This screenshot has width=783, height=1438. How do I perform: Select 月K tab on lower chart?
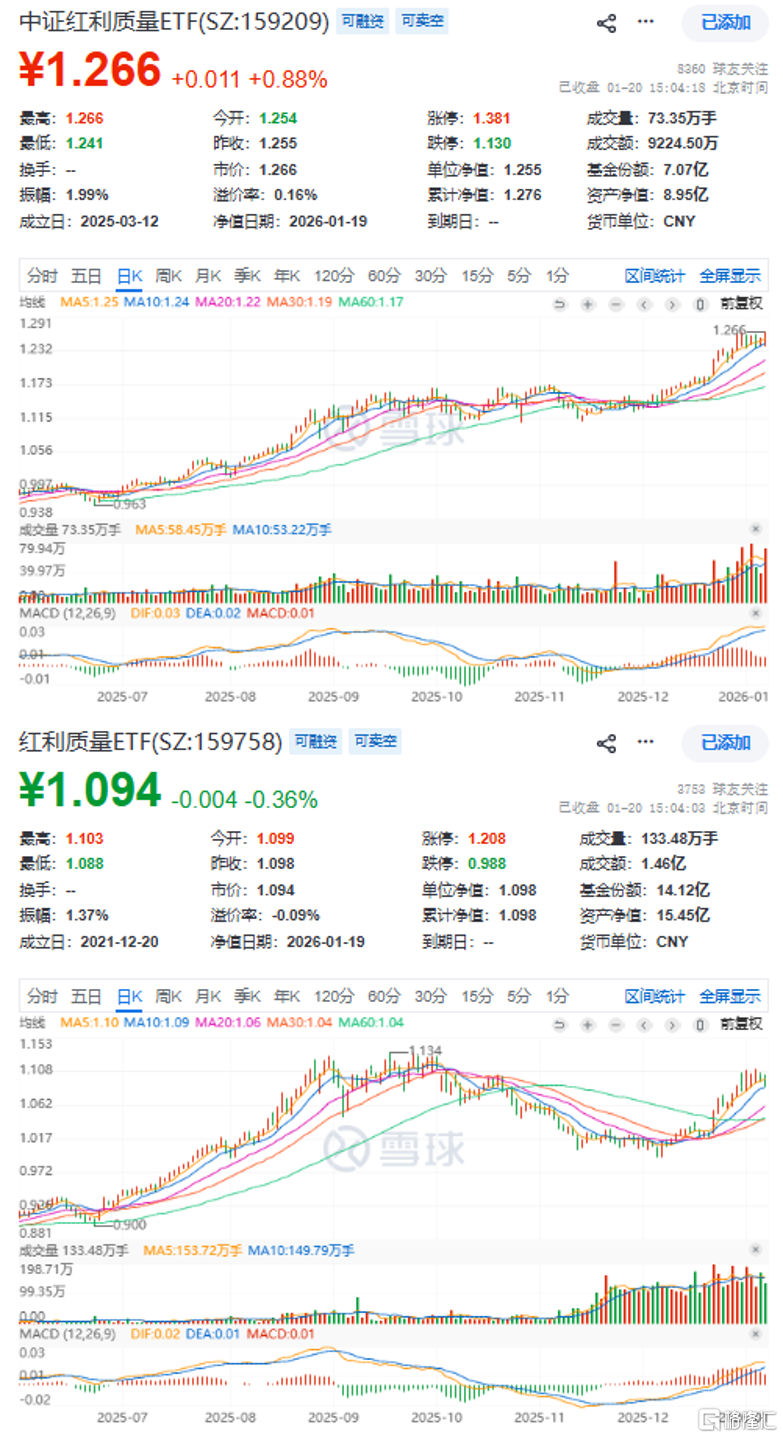pyautogui.click(x=208, y=996)
